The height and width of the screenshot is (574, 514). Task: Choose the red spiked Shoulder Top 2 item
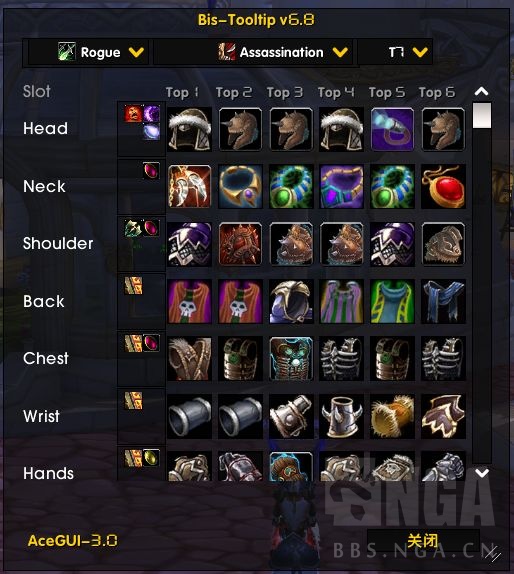(241, 244)
